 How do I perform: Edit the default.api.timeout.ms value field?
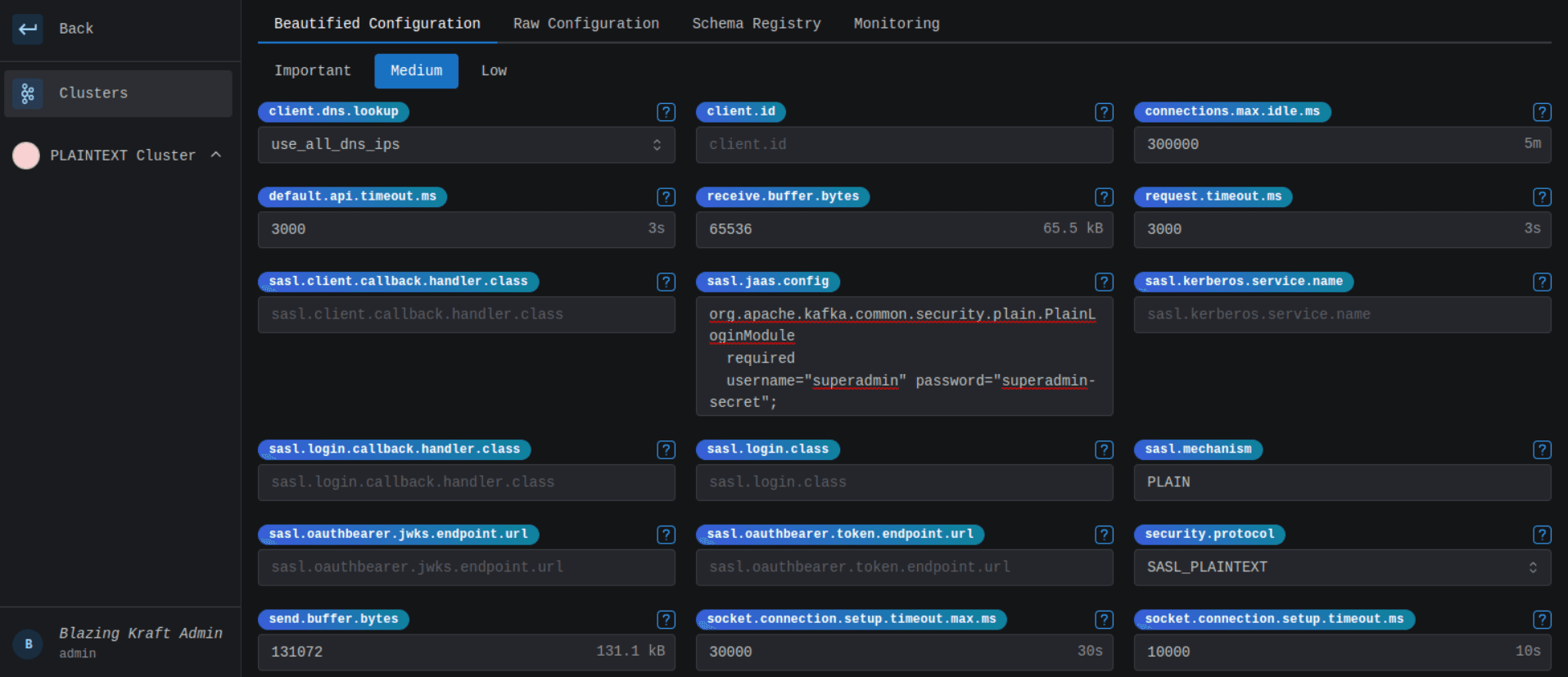[x=467, y=230]
